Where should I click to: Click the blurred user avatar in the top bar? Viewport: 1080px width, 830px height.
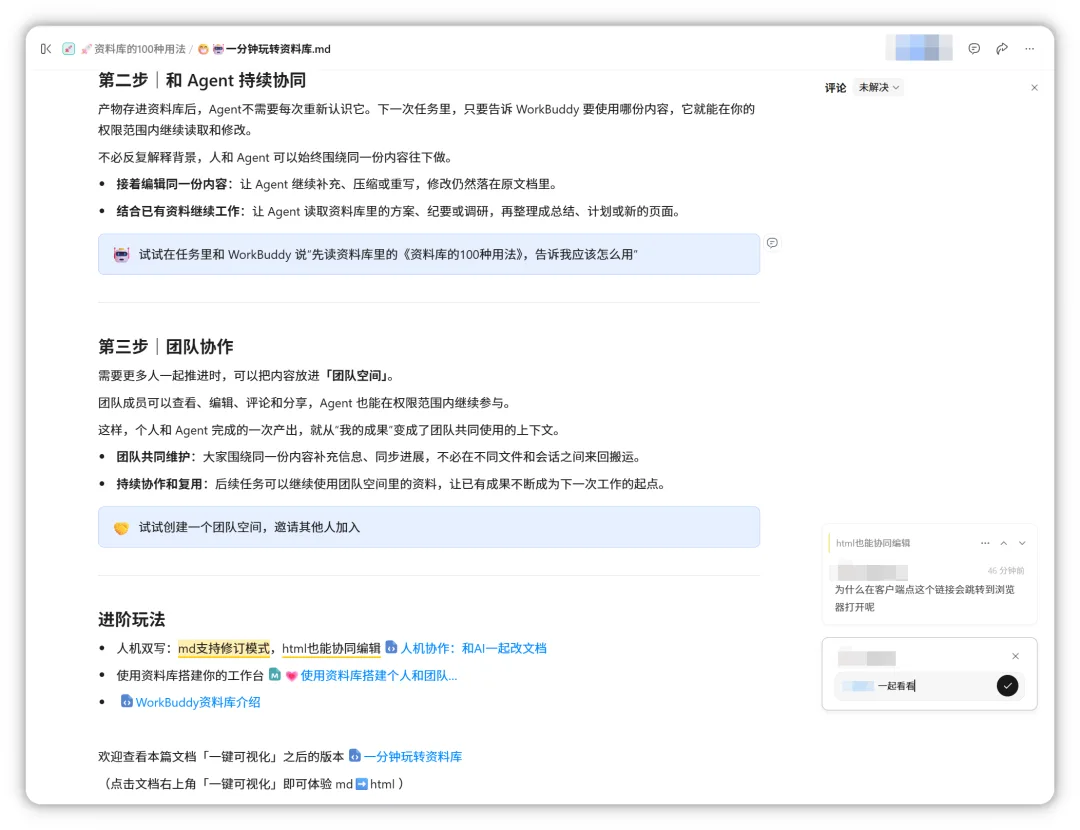point(919,48)
